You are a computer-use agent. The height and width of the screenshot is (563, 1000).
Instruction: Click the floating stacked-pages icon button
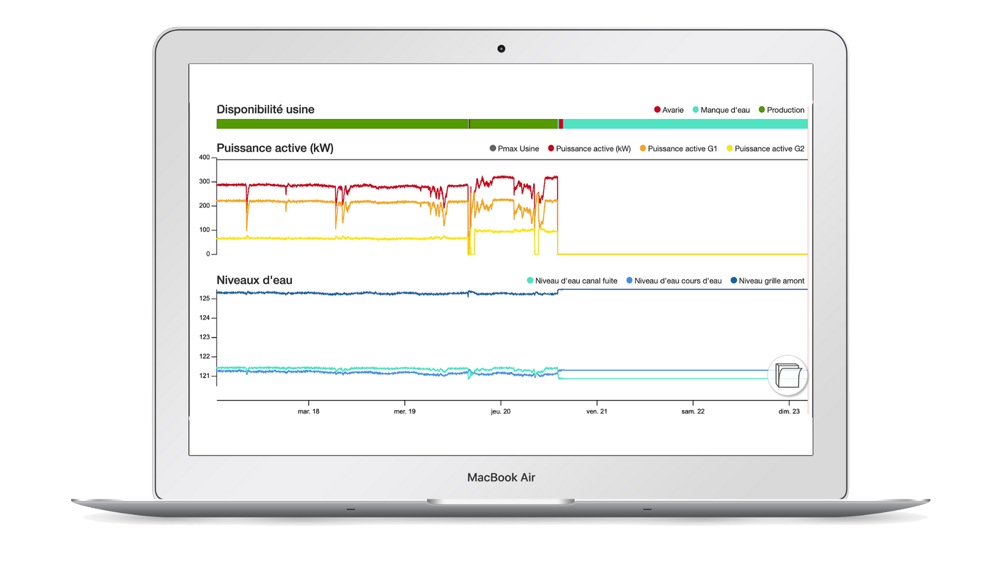pos(788,376)
